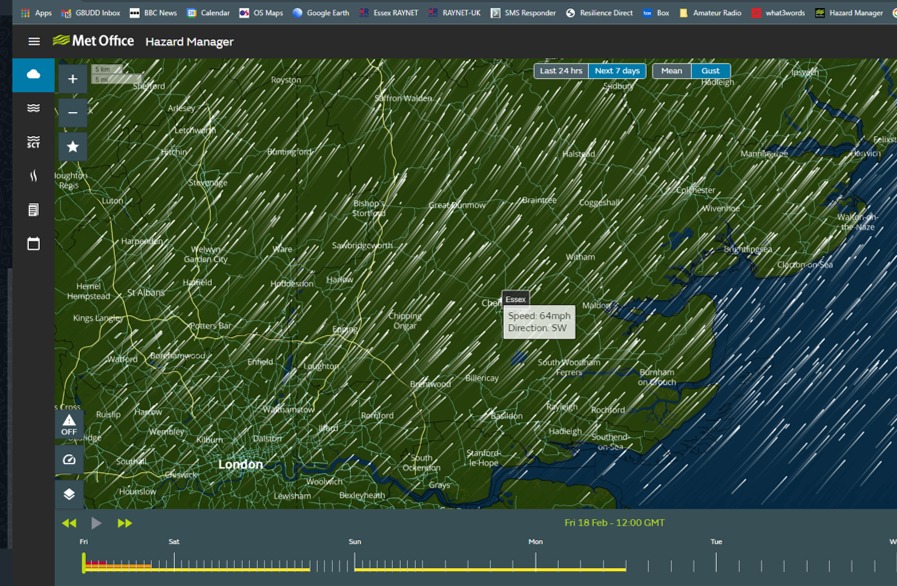Image resolution: width=897 pixels, height=586 pixels.
Task: Click the star favourites icon on the map
Action: pyautogui.click(x=71, y=146)
